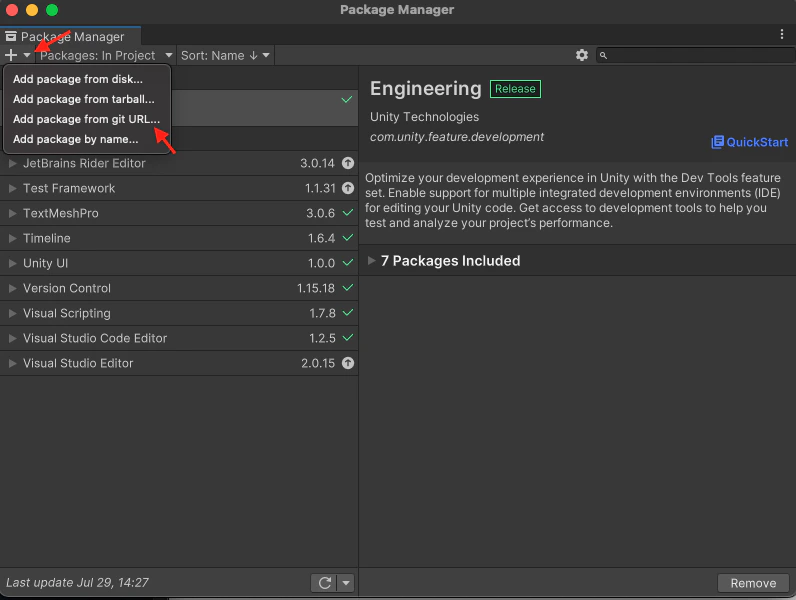
Task: Click the Last update Jul 29 status text
Action: (77, 583)
